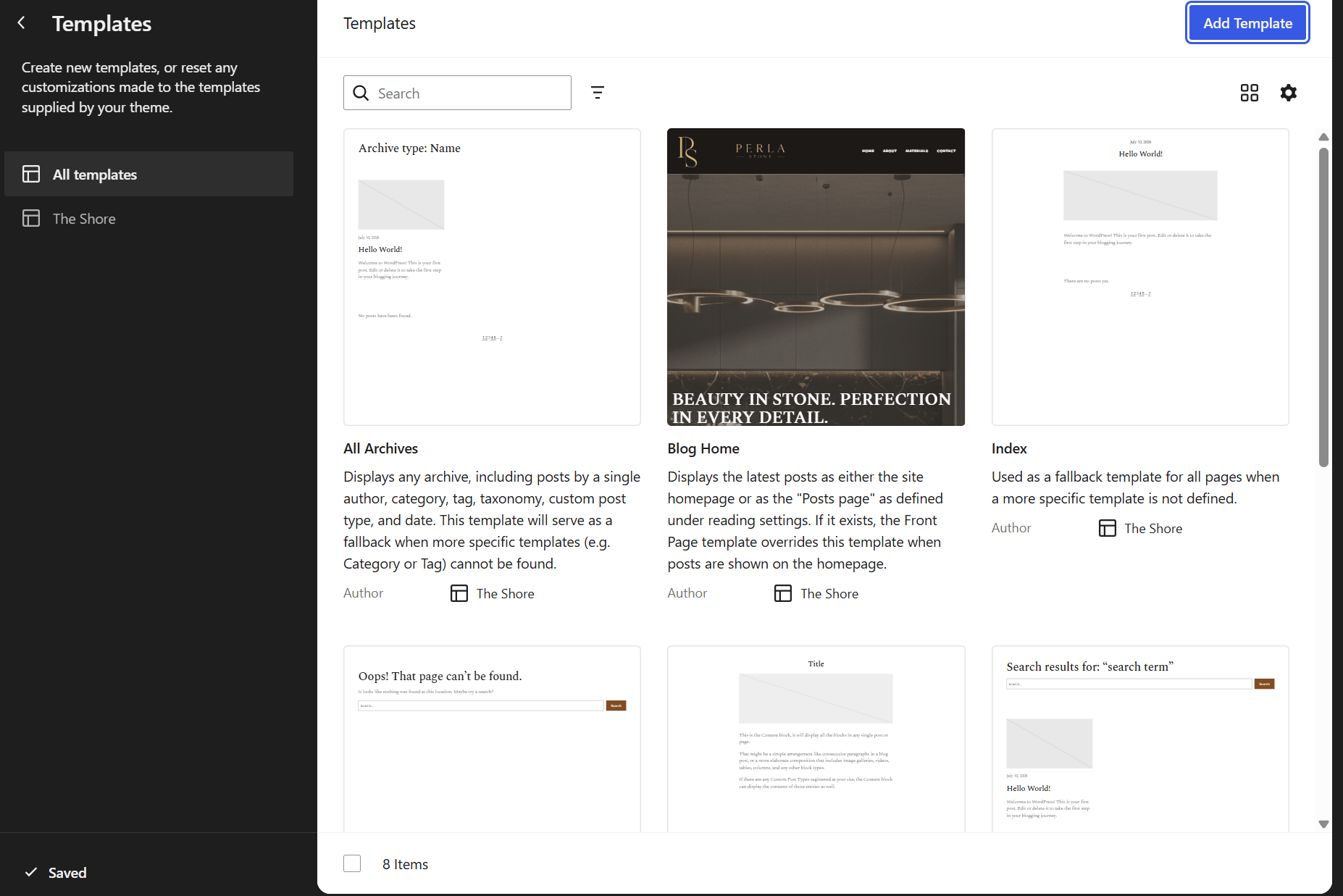Click Blog Home author template icon
The image size is (1343, 896).
(x=783, y=593)
